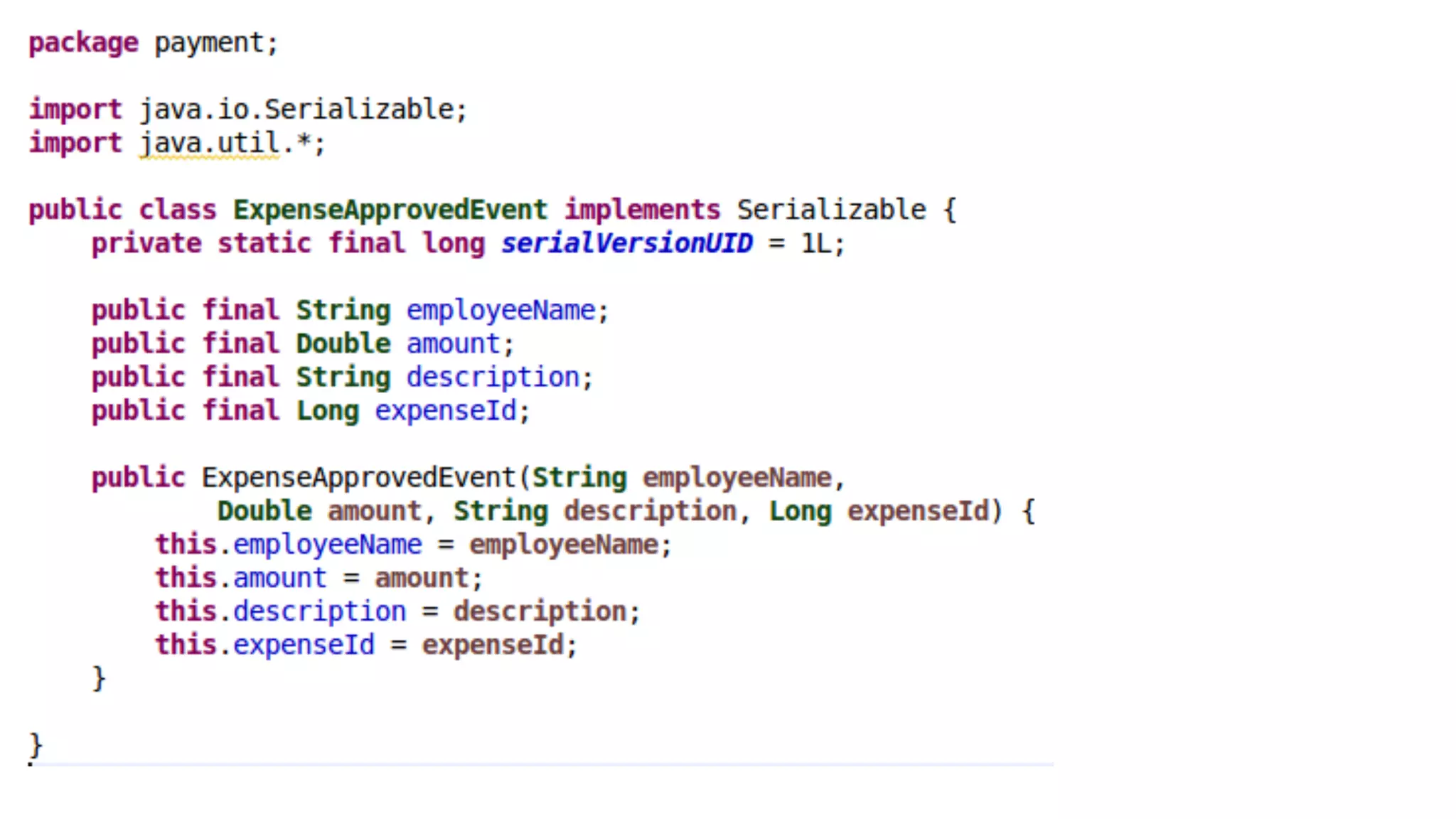
Task: Click 'this.description' in the constructor body
Action: tap(281, 611)
